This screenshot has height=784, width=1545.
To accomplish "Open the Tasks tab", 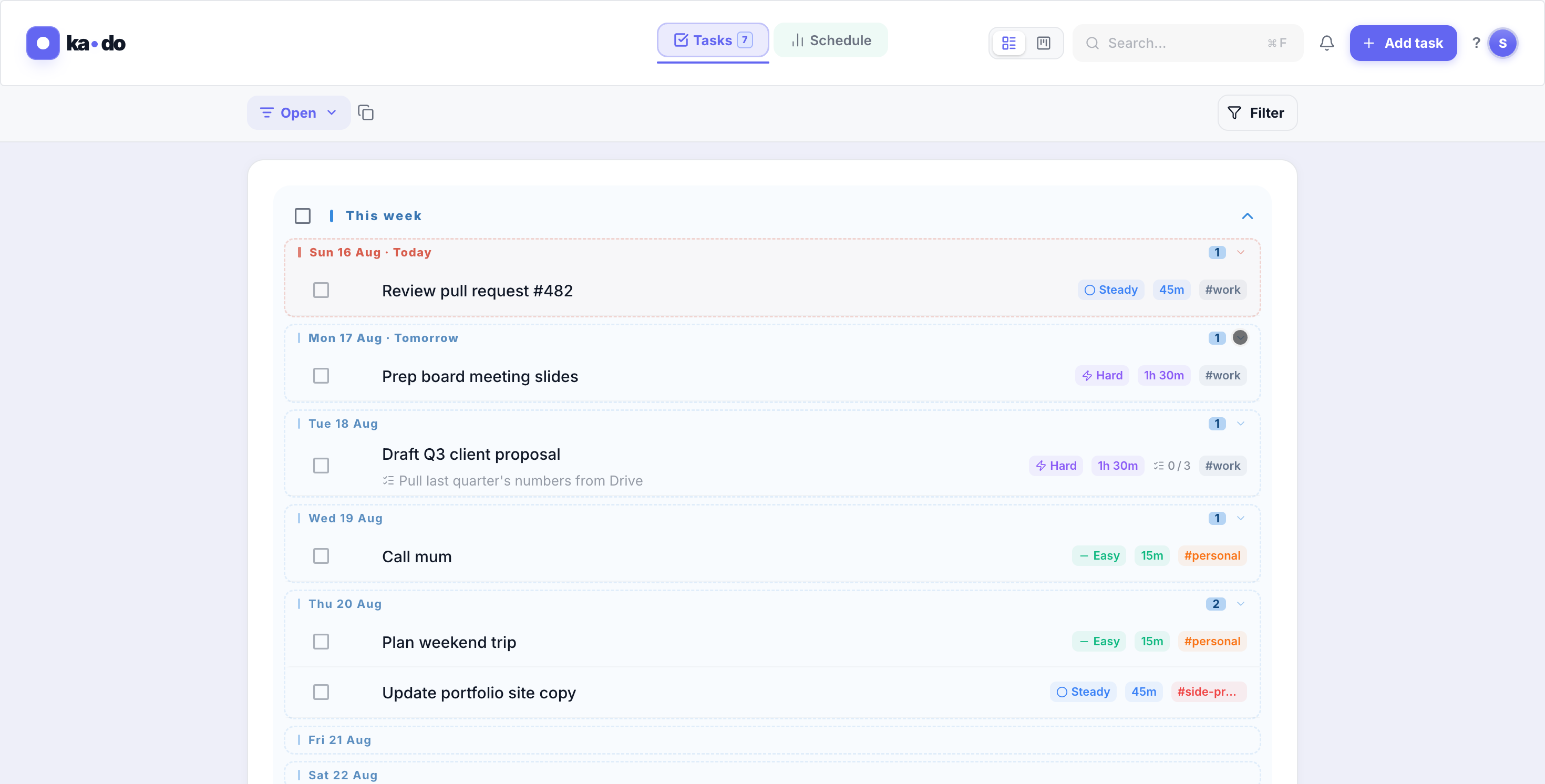I will [x=713, y=40].
